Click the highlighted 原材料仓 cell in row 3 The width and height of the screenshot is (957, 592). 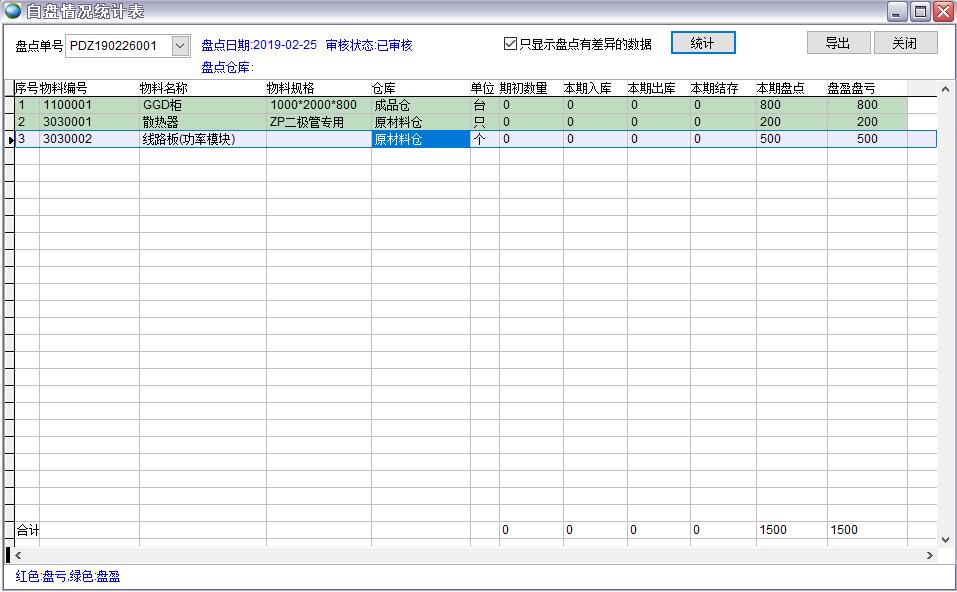(x=420, y=139)
